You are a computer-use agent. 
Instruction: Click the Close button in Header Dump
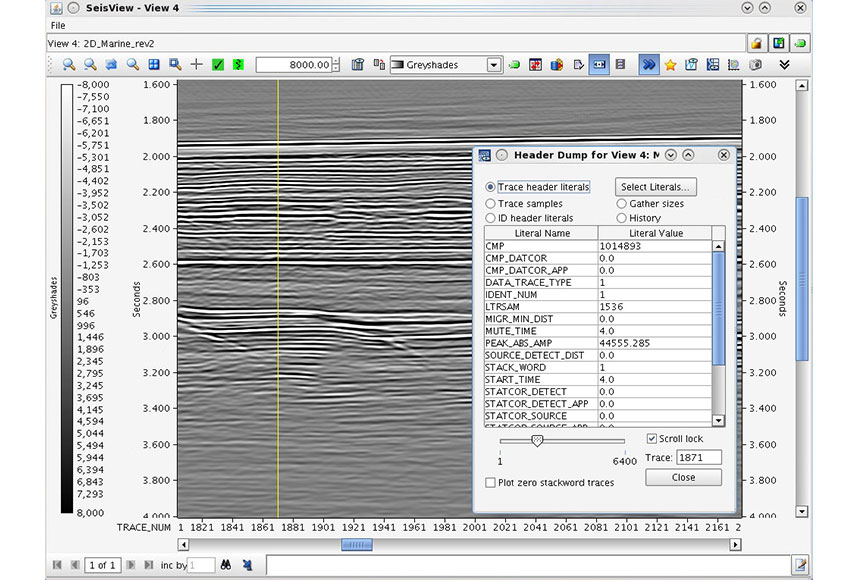(683, 477)
